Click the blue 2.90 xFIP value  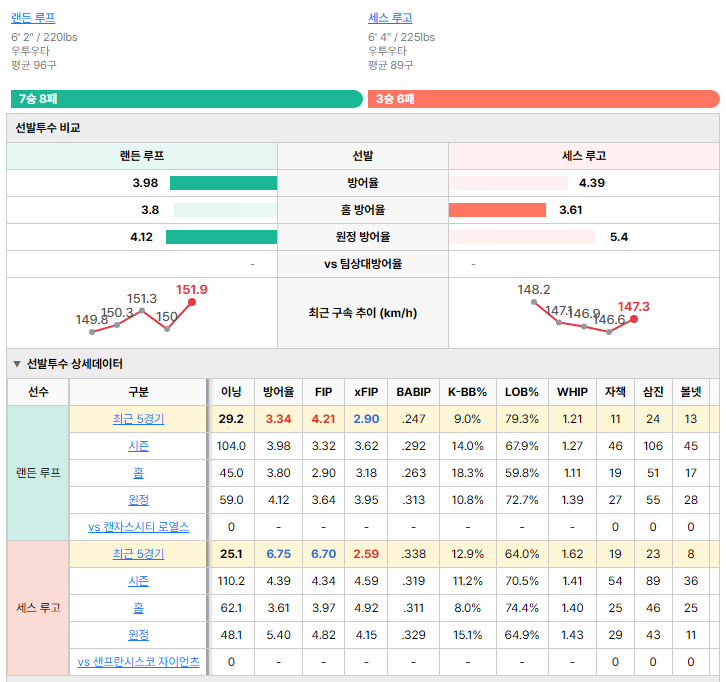366,419
